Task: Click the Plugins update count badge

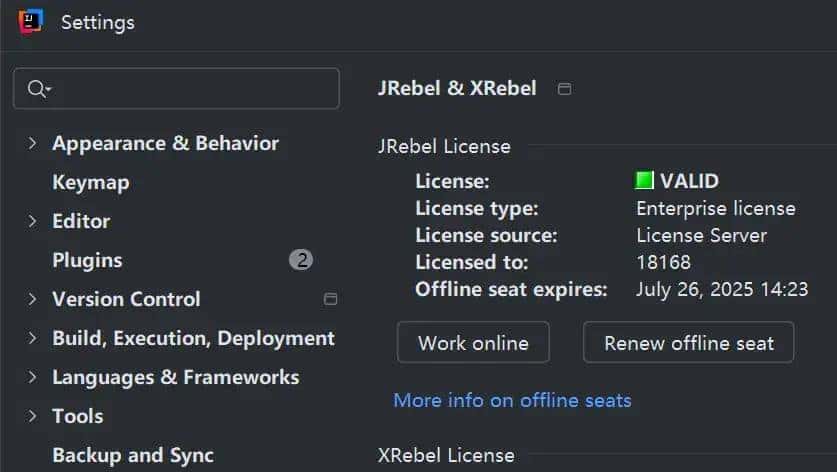Action: point(301,260)
